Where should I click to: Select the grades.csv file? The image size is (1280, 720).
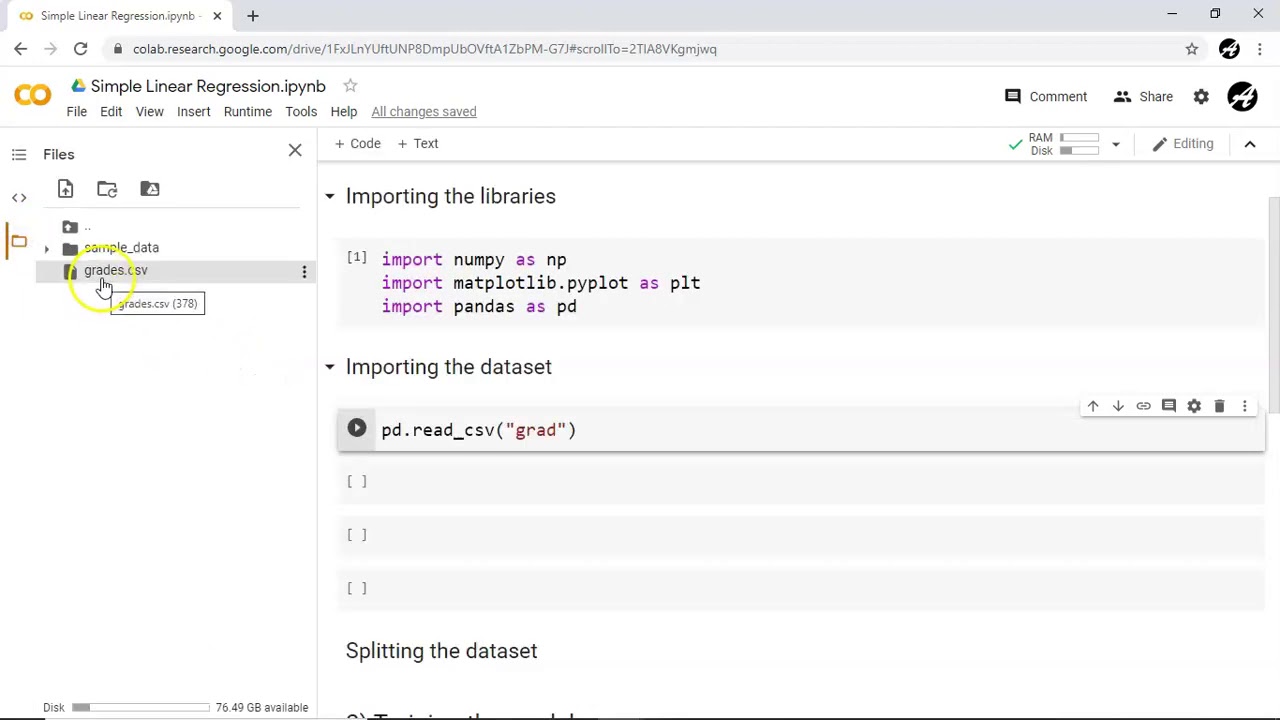click(x=115, y=270)
